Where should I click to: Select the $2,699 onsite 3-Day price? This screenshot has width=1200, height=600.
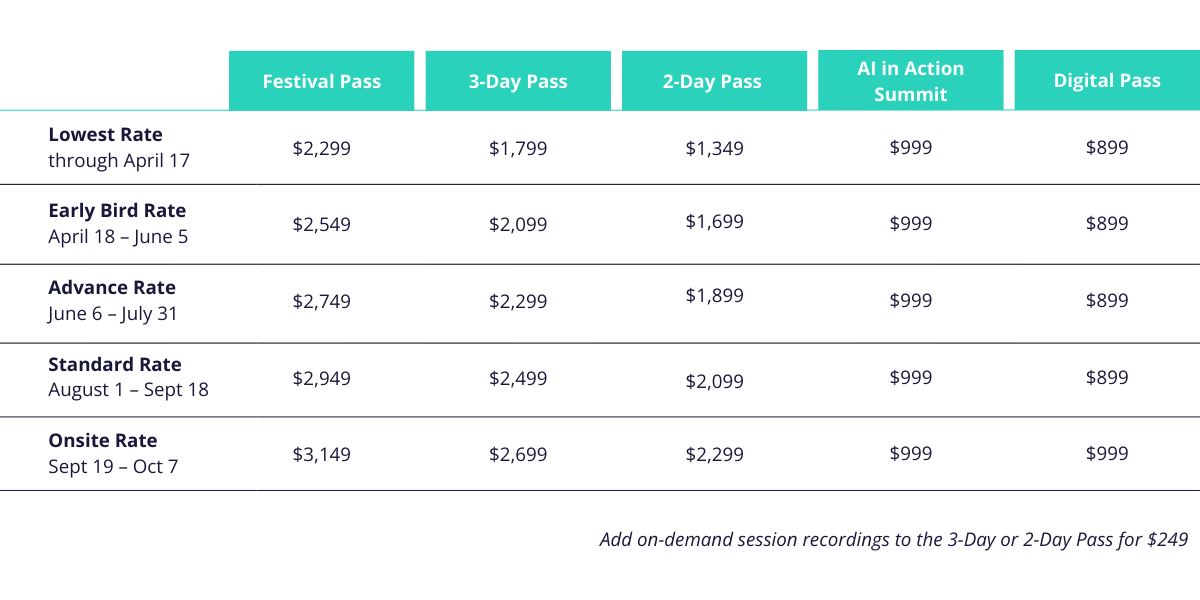pos(518,454)
